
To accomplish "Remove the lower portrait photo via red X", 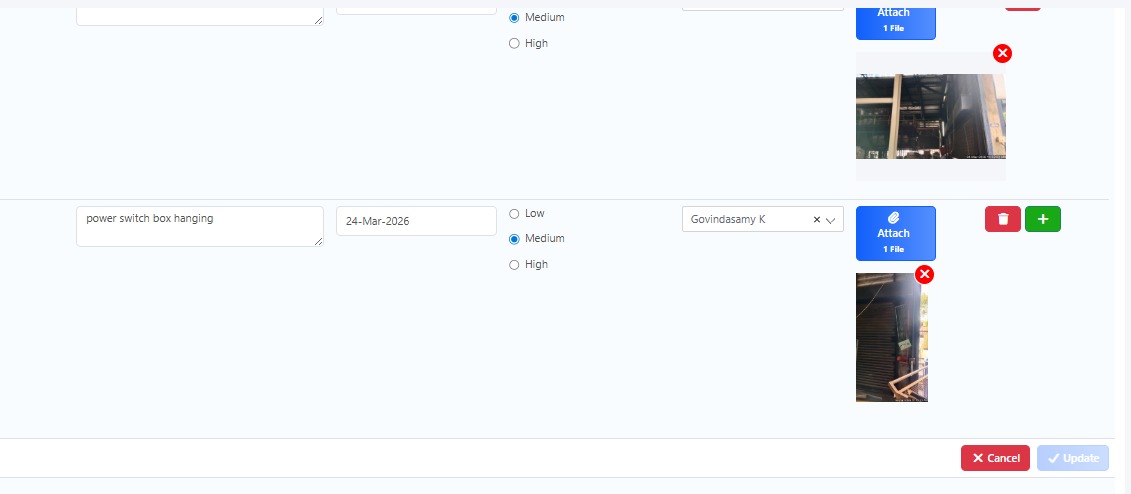I will point(925,274).
